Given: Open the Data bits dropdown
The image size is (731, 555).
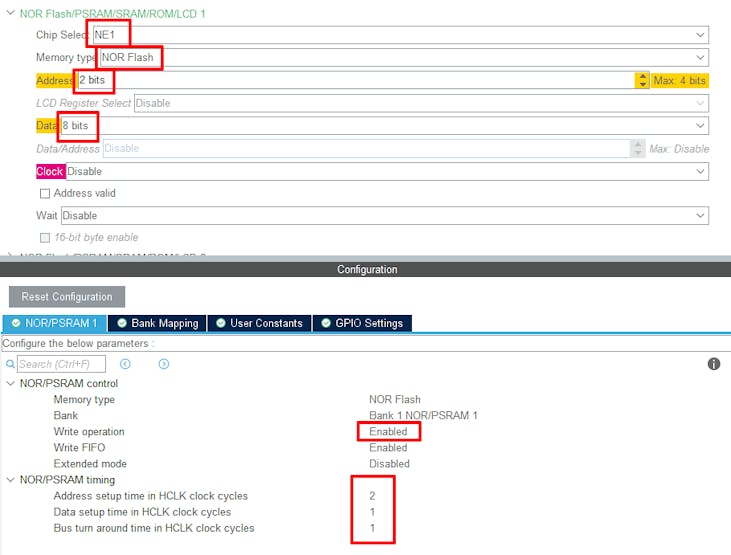Looking at the screenshot, I should coord(385,125).
